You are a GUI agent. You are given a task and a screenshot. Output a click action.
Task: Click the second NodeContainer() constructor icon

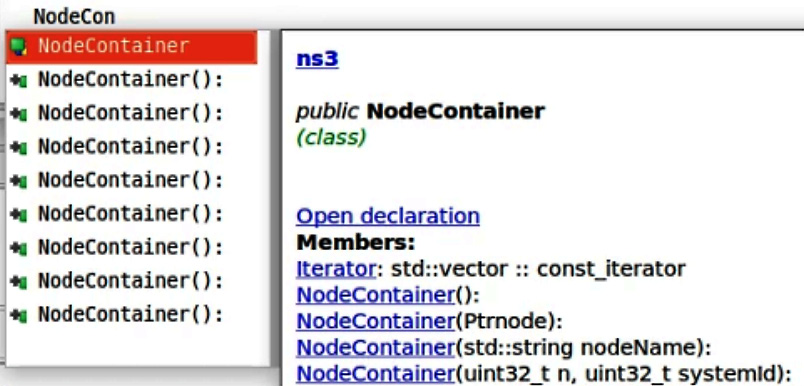coord(18,114)
